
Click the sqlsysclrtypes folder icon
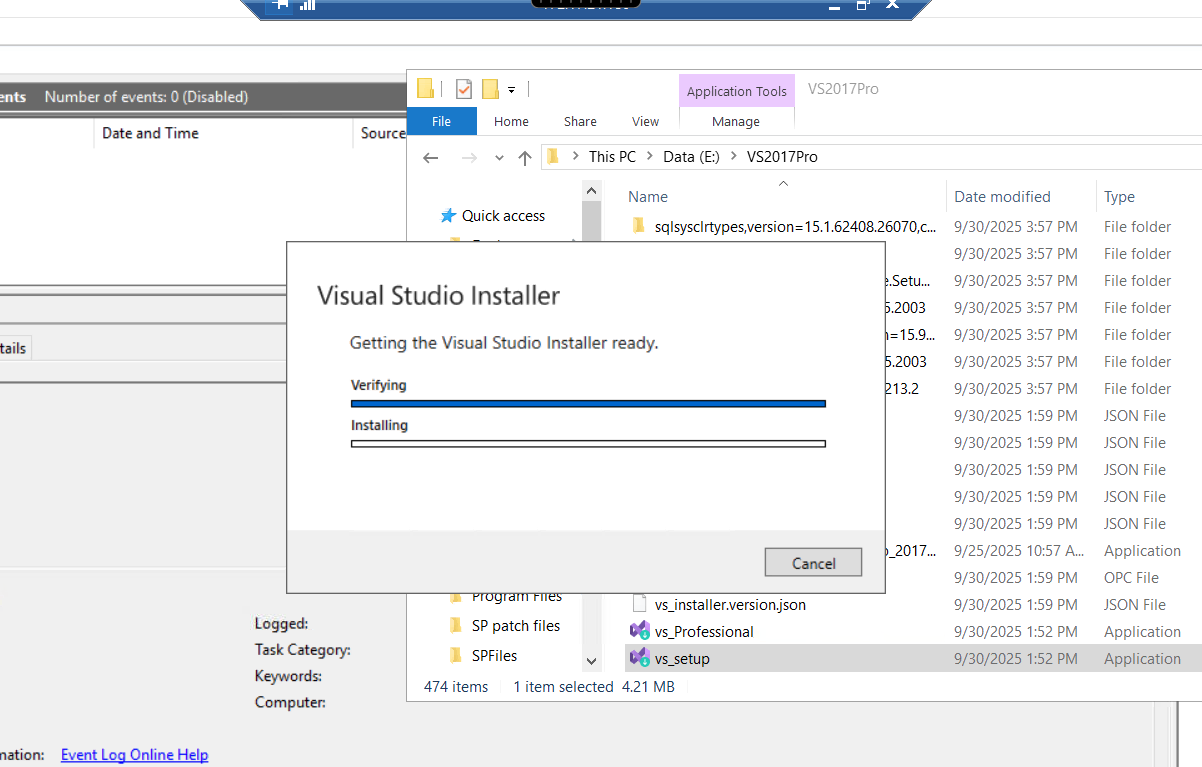pyautogui.click(x=640, y=226)
